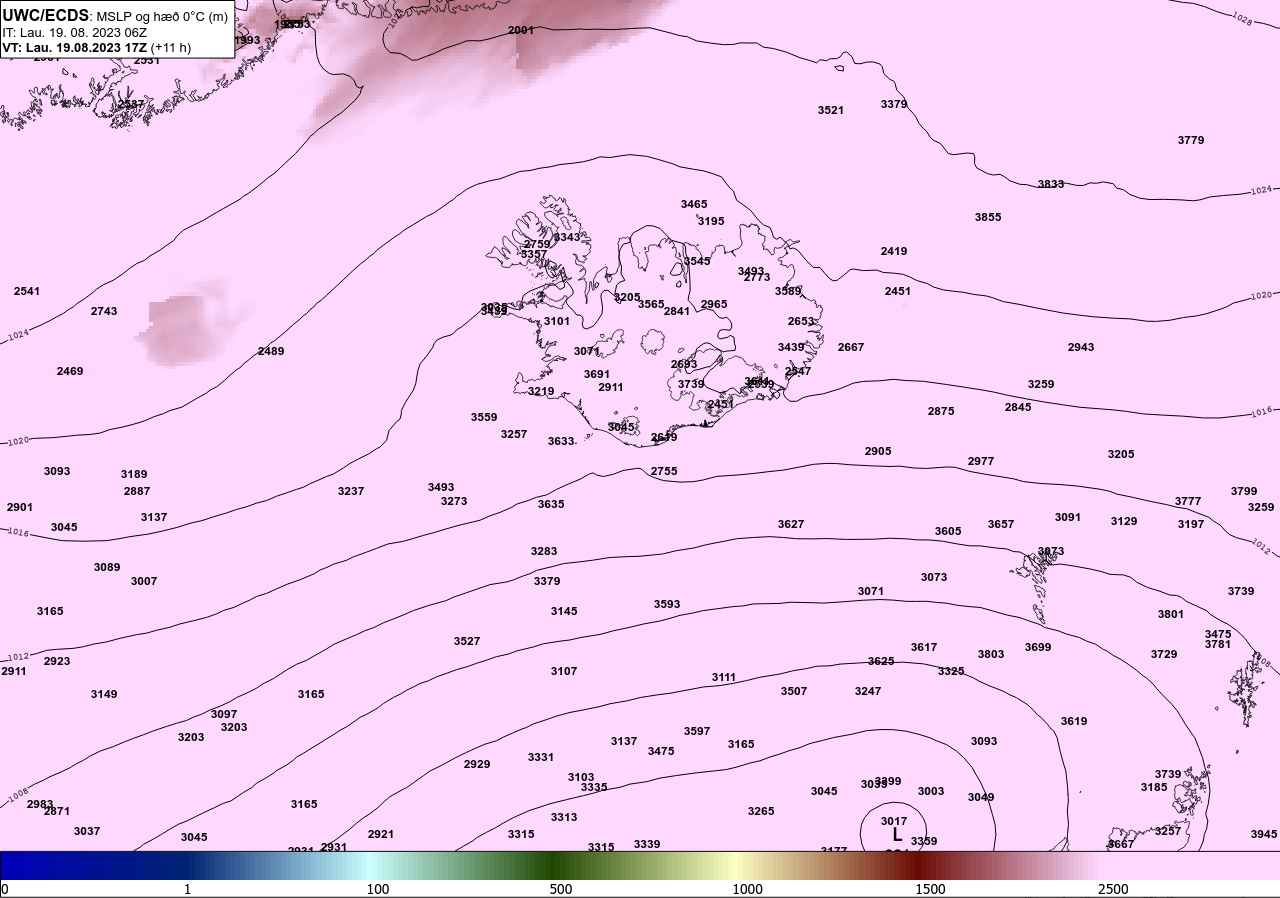
Task: Click the L low-pressure center marker
Action: pyautogui.click(x=897, y=834)
